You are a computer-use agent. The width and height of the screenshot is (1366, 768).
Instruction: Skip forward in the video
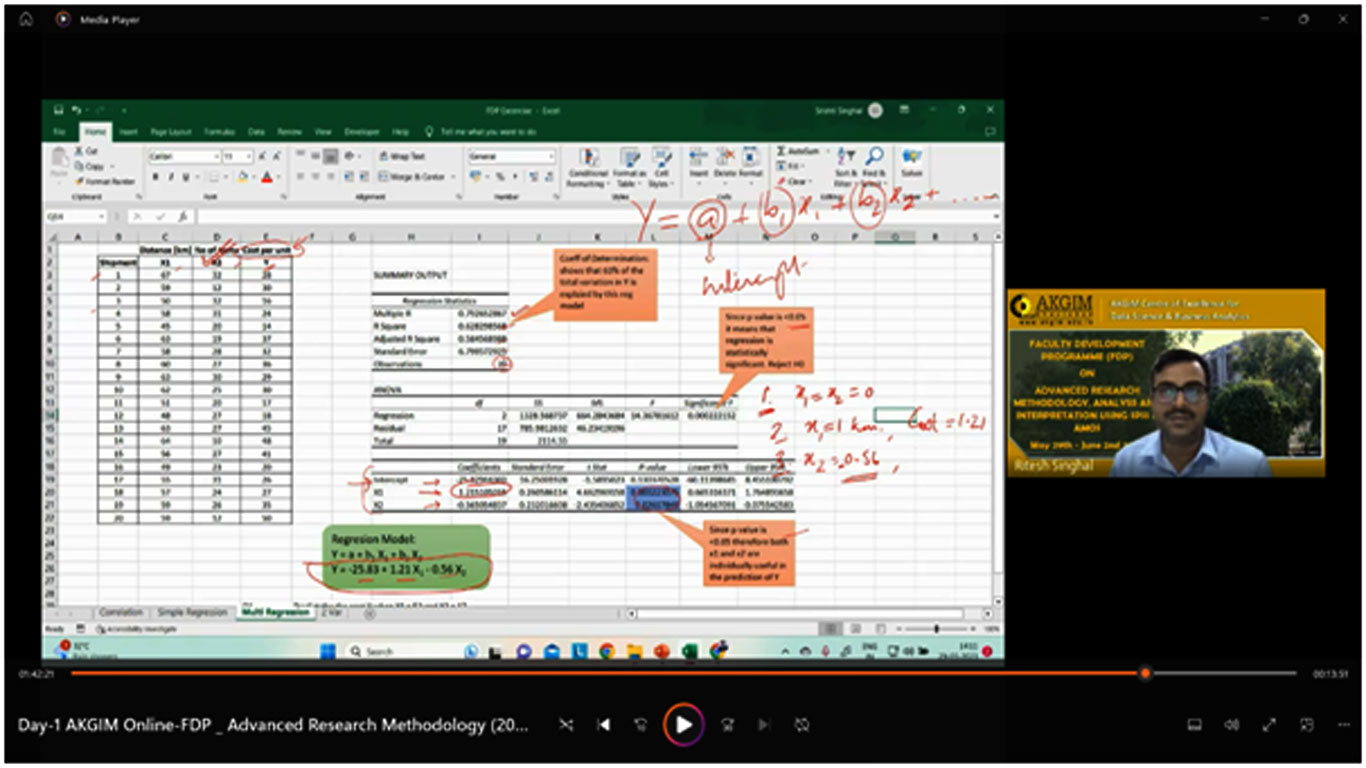pyautogui.click(x=728, y=725)
